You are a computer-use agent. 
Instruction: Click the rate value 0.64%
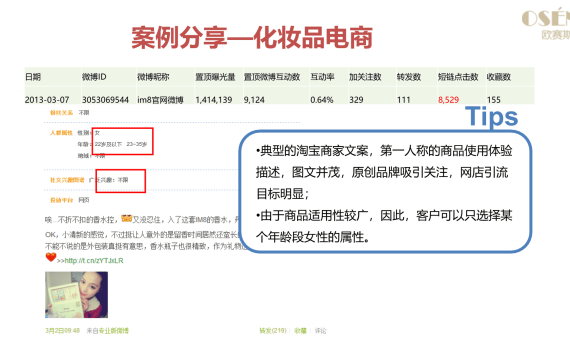pyautogui.click(x=322, y=100)
